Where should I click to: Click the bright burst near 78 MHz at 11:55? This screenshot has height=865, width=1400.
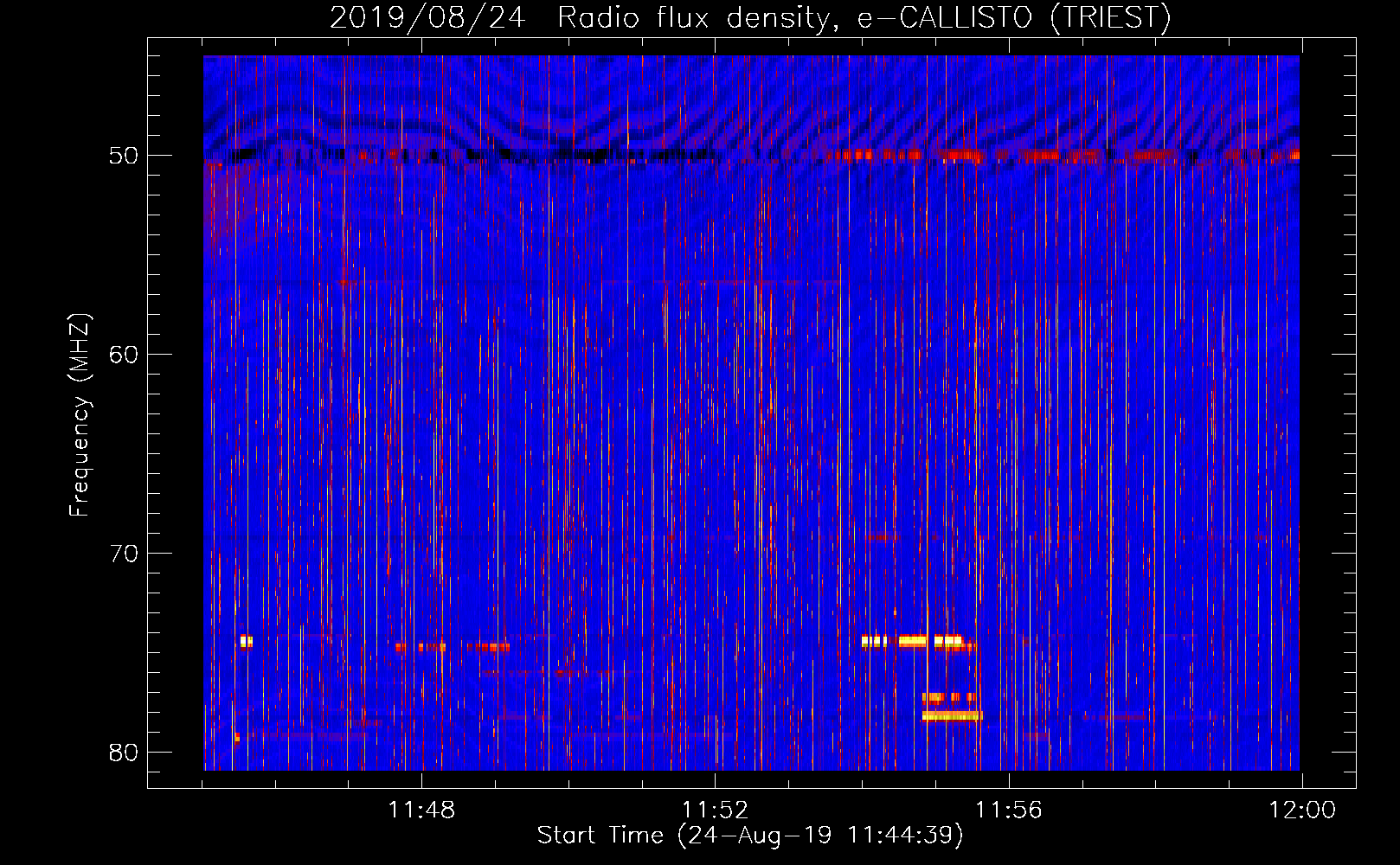tap(952, 715)
